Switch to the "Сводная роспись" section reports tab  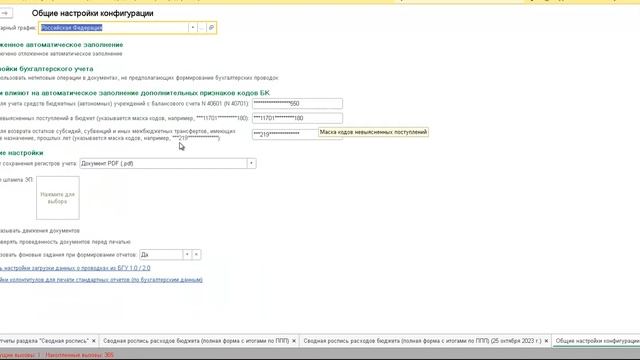pyautogui.click(x=44, y=341)
